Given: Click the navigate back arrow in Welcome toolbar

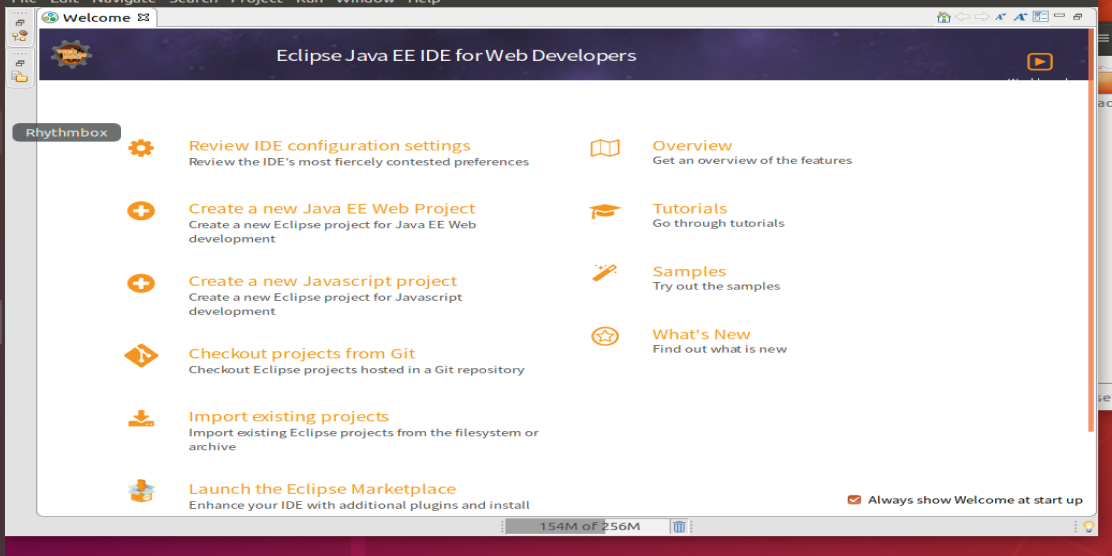Looking at the screenshot, I should coord(962,17).
